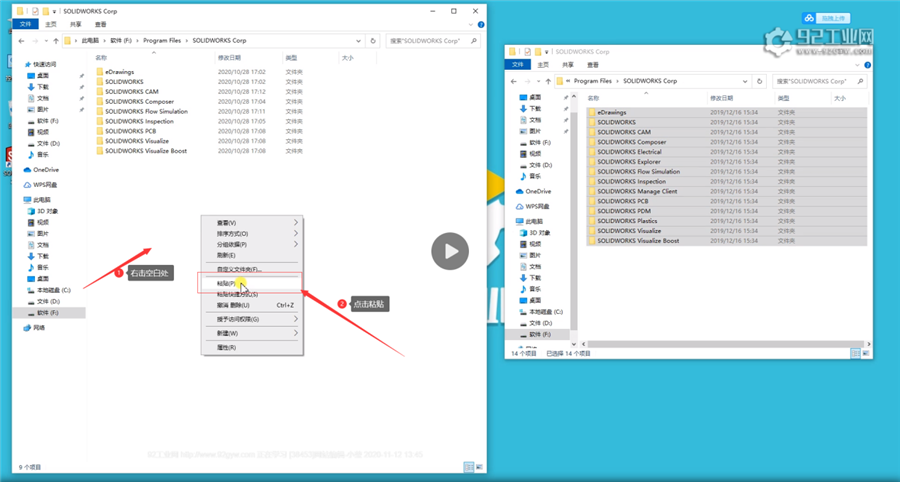Click the 拖拽上传 cloud upload button
This screenshot has width=900, height=482.
point(827,18)
